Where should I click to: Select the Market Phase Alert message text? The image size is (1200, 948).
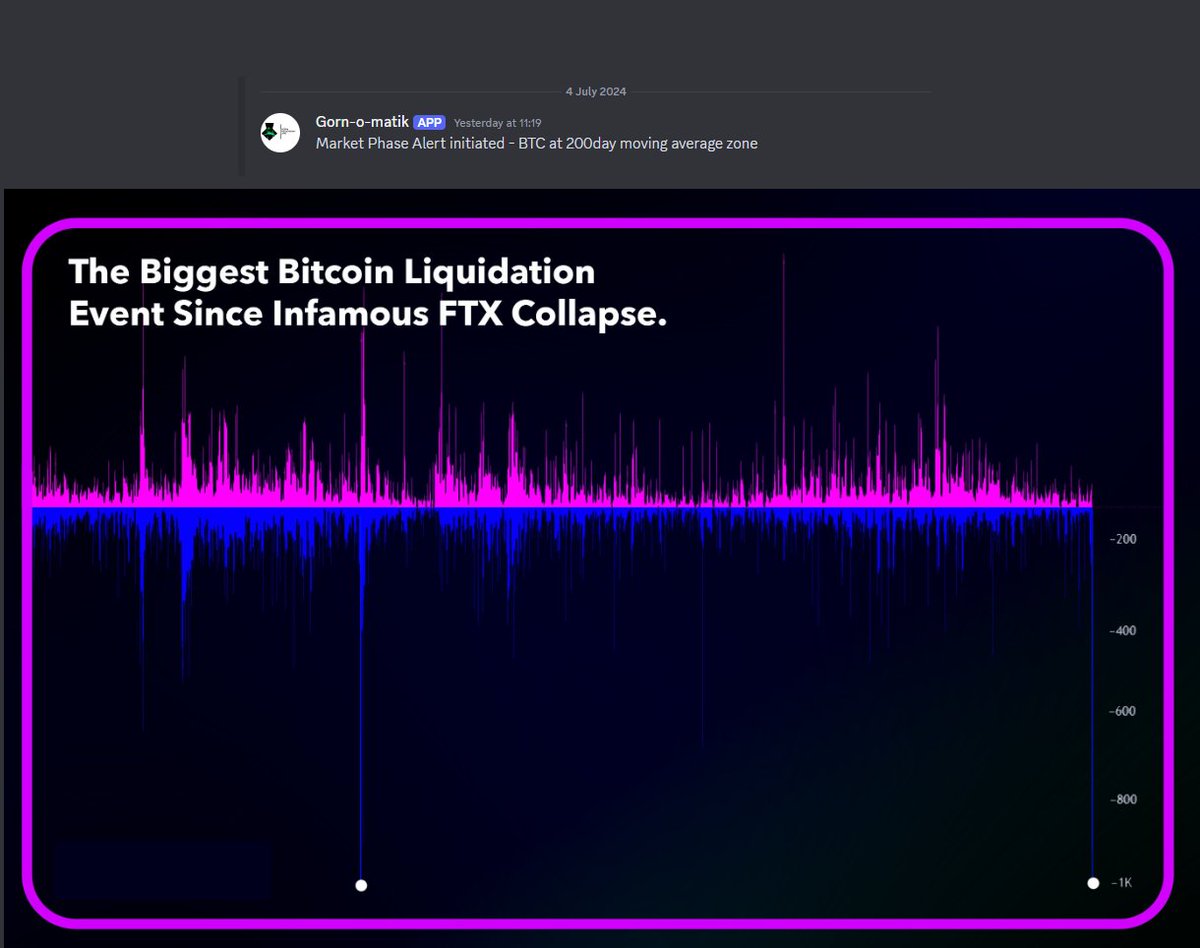tap(536, 143)
